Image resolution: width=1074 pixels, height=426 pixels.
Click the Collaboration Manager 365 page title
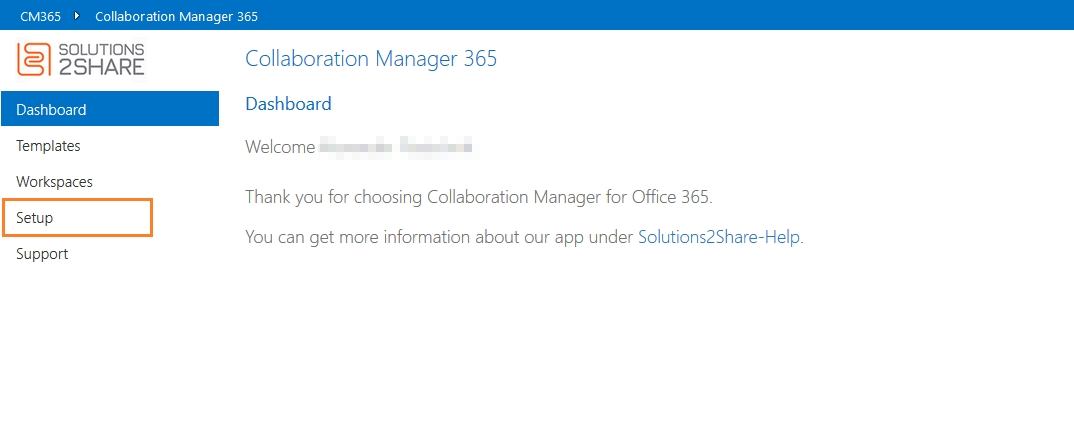point(371,59)
